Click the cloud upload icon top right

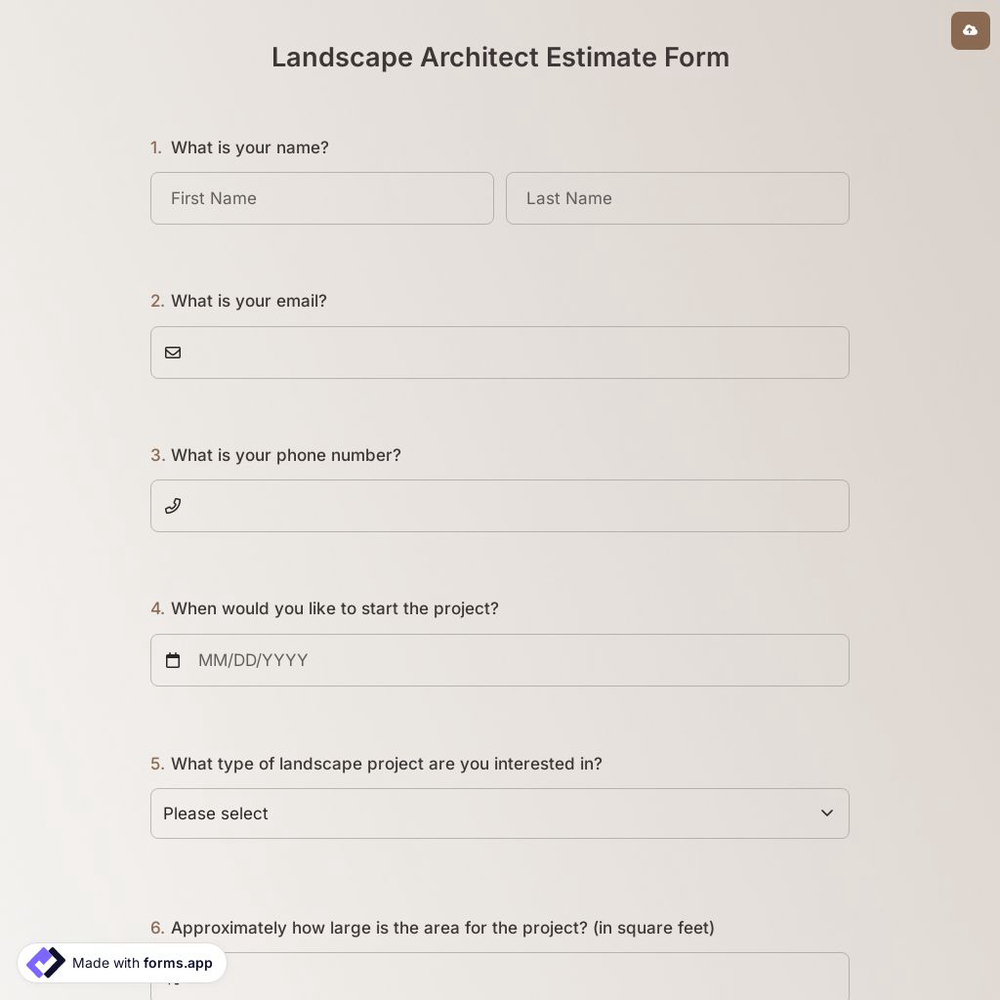tap(969, 29)
